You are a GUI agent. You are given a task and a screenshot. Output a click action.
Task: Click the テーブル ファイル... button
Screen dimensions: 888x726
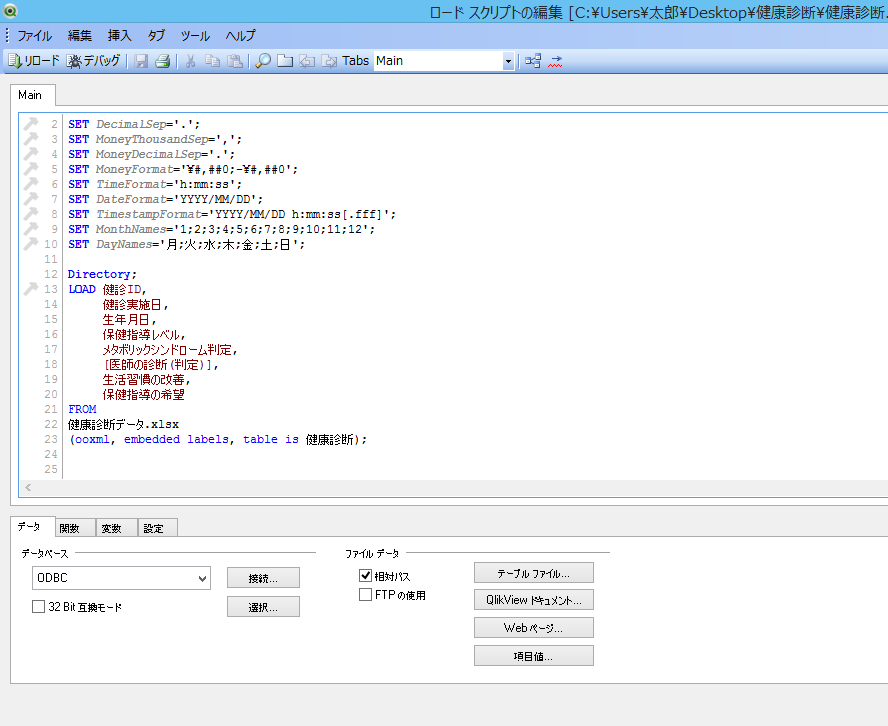(533, 573)
